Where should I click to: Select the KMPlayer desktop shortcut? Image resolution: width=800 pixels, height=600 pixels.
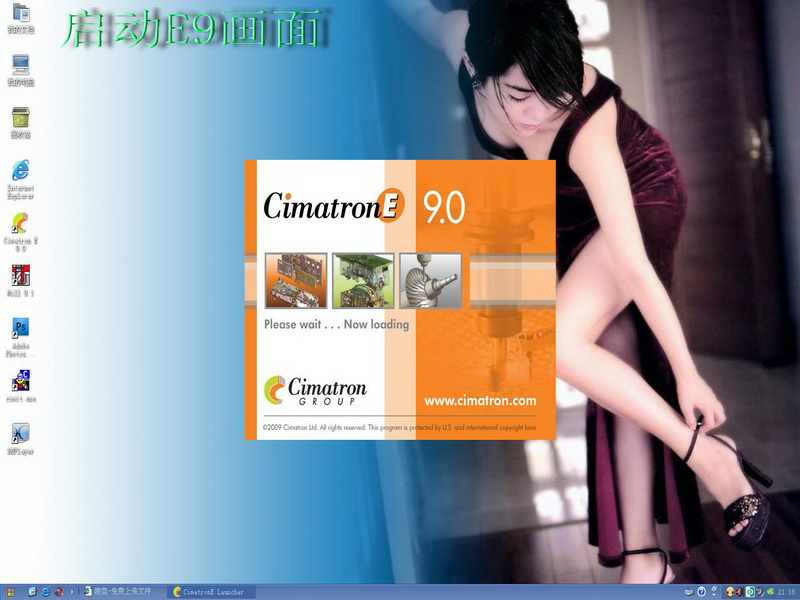(21, 439)
